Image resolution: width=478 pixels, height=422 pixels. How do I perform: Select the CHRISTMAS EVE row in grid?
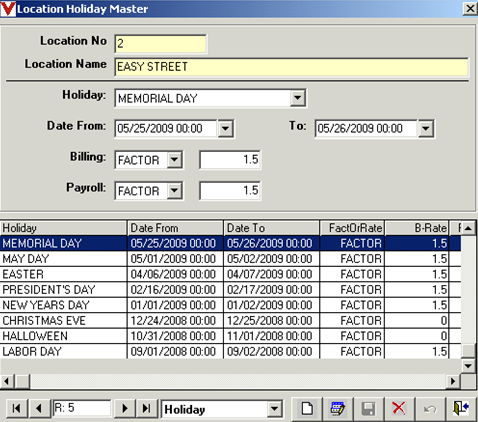(230, 320)
